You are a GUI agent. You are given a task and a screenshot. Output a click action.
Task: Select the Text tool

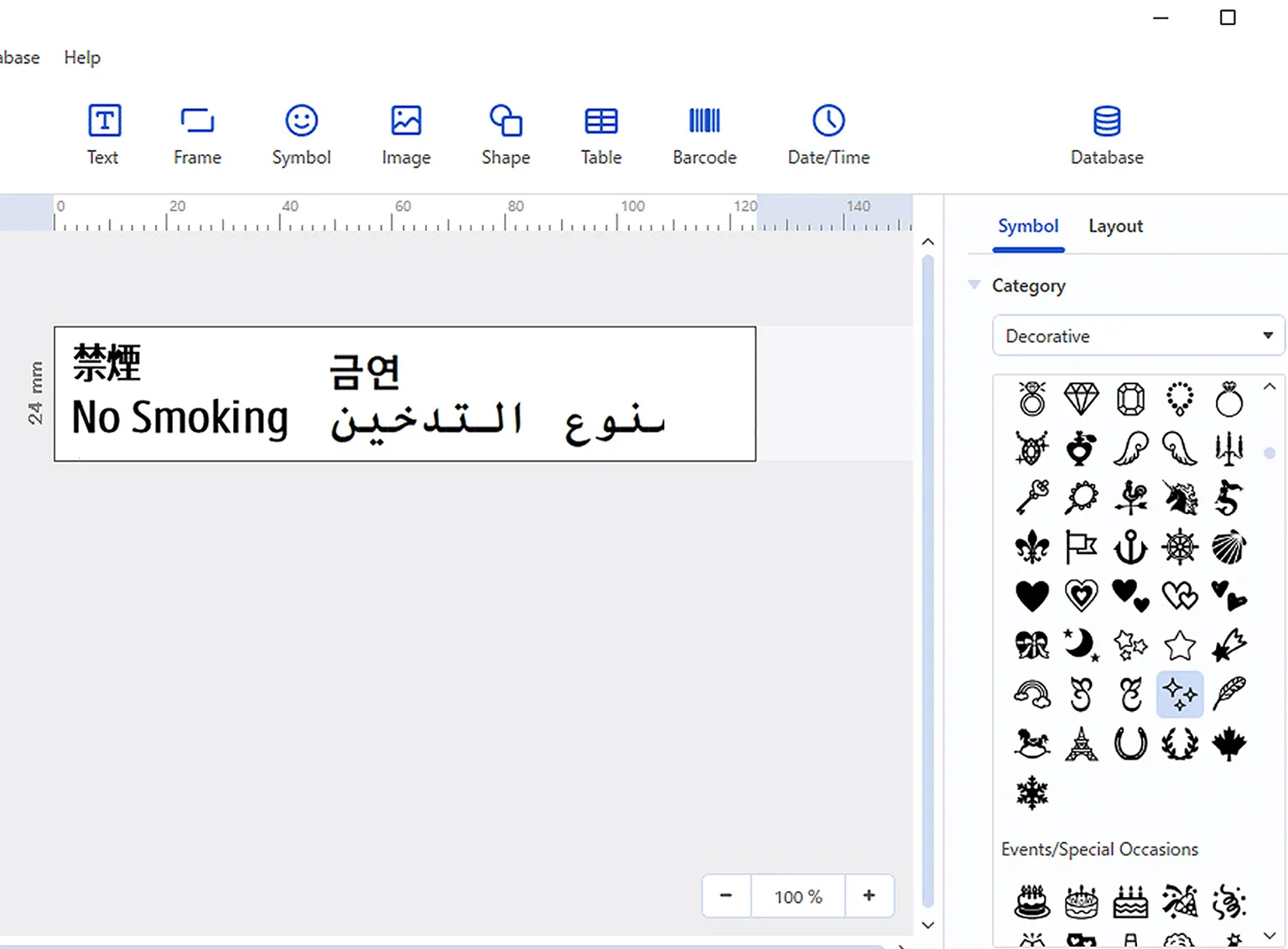103,134
